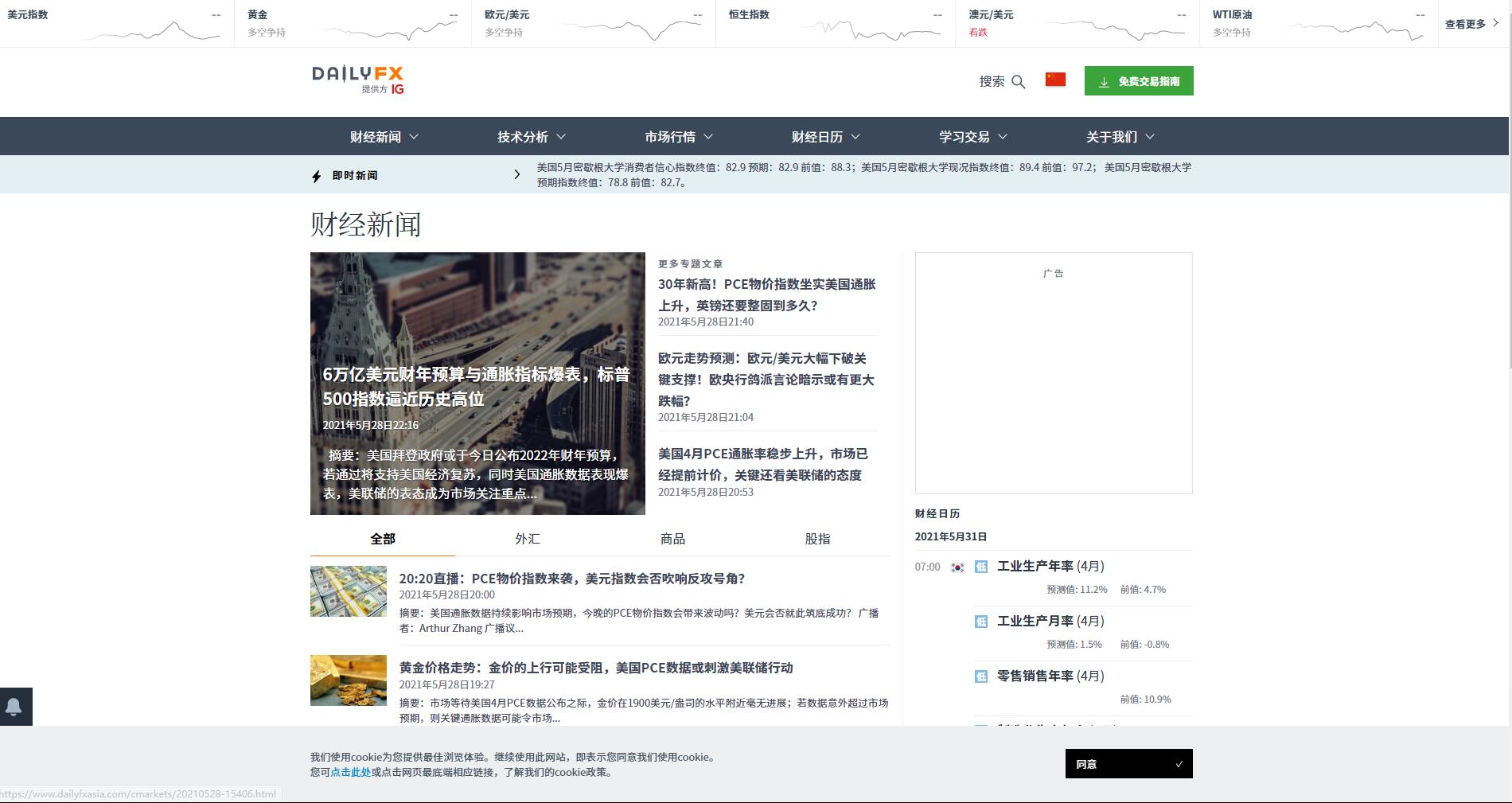This screenshot has width=1512, height=803.
Task: Open the gold bars article thumbnail
Action: coord(348,680)
